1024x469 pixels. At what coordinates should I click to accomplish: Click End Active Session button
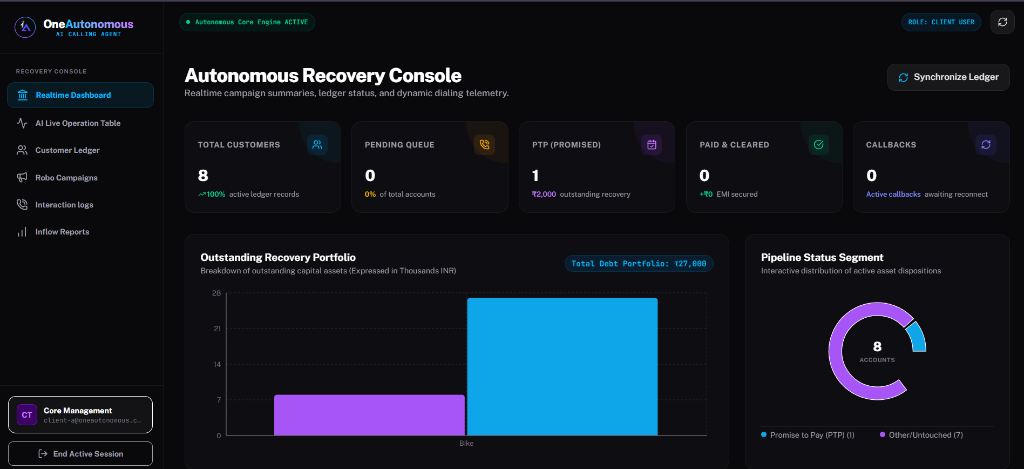click(80, 453)
